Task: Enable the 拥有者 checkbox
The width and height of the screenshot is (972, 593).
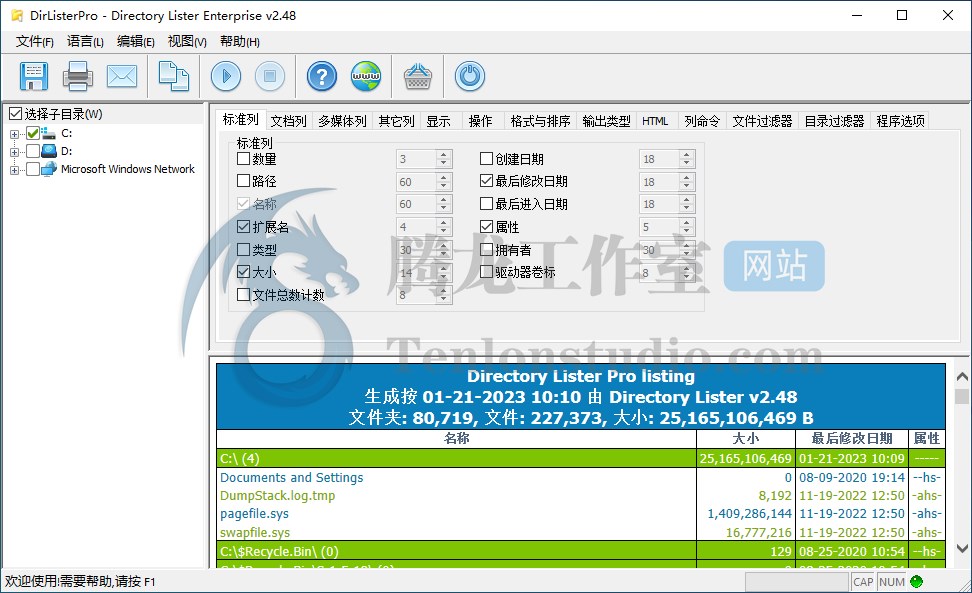Action: [x=486, y=250]
